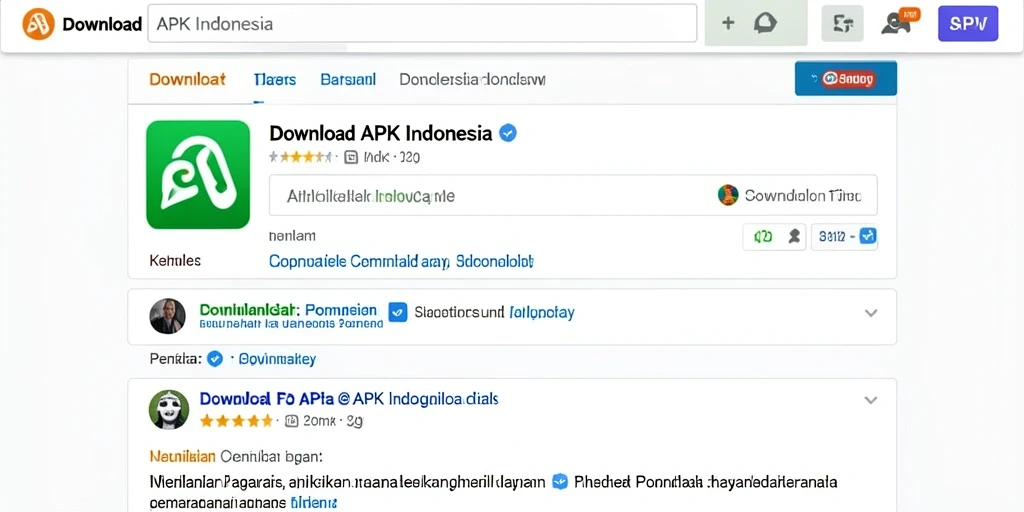Screen dimensions: 1024x512
Task: Click the orange Download logo icon
Action: click(x=39, y=24)
